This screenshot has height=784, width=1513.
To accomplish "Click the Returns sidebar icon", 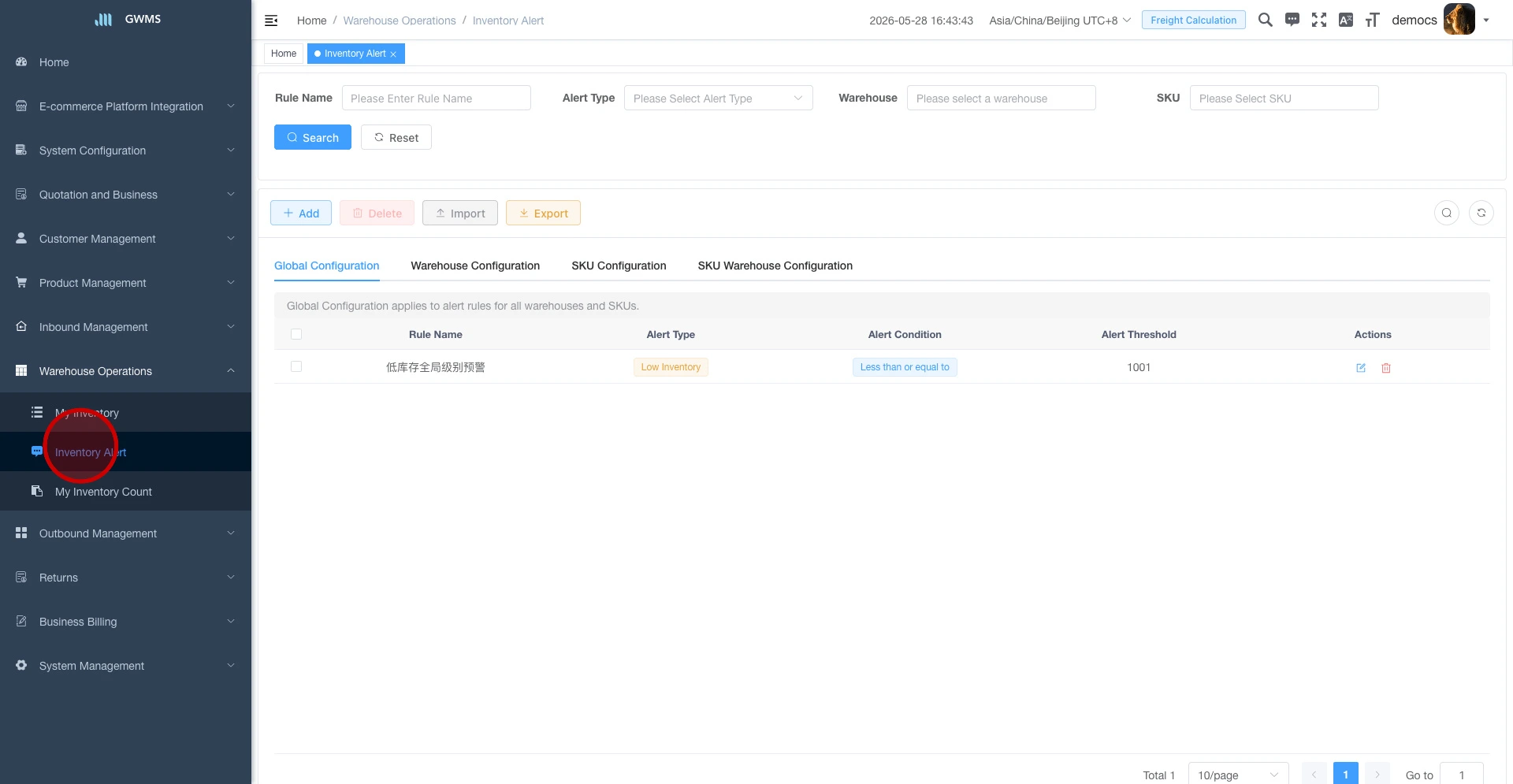I will click(x=21, y=577).
